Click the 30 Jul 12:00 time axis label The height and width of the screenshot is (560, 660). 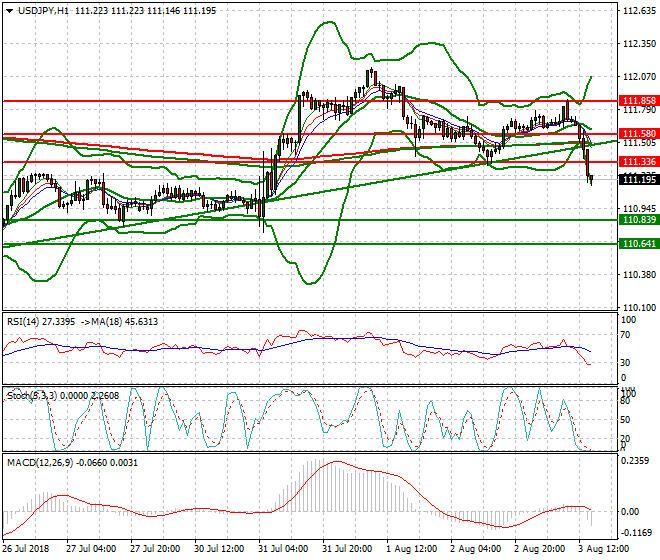219,549
